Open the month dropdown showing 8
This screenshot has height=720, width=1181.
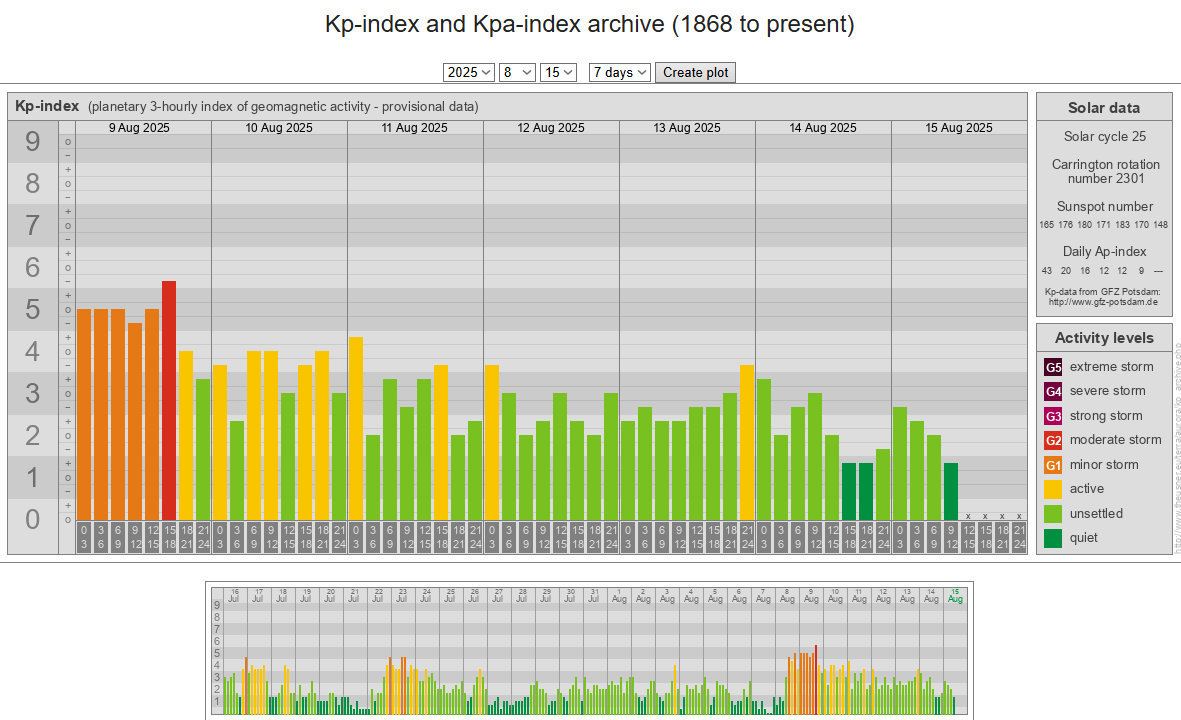coord(517,72)
